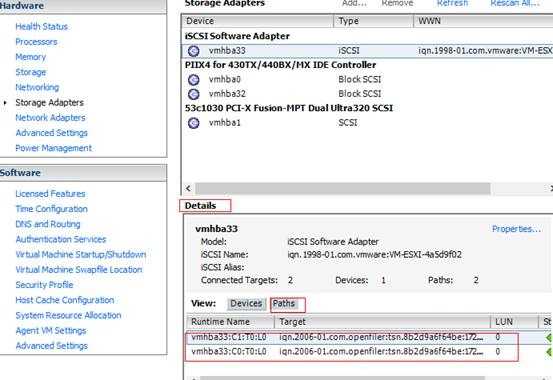553x380 pixels.
Task: Click PIIX4 IDE Controller group heading
Action: tap(280, 65)
